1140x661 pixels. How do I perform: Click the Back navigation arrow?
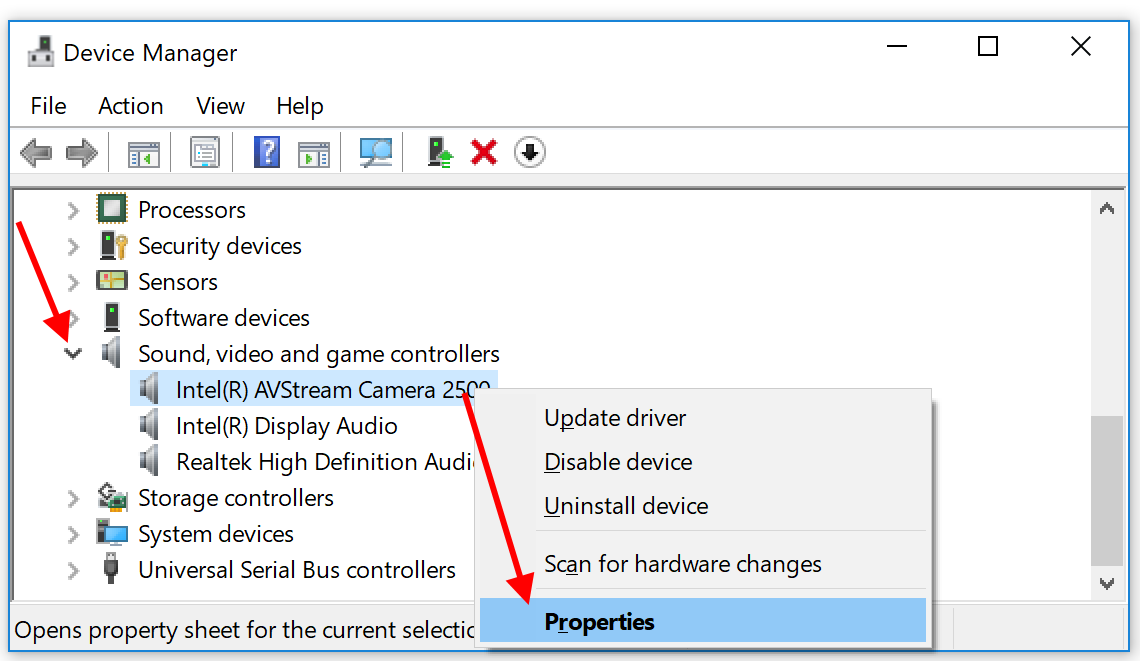click(x=36, y=152)
